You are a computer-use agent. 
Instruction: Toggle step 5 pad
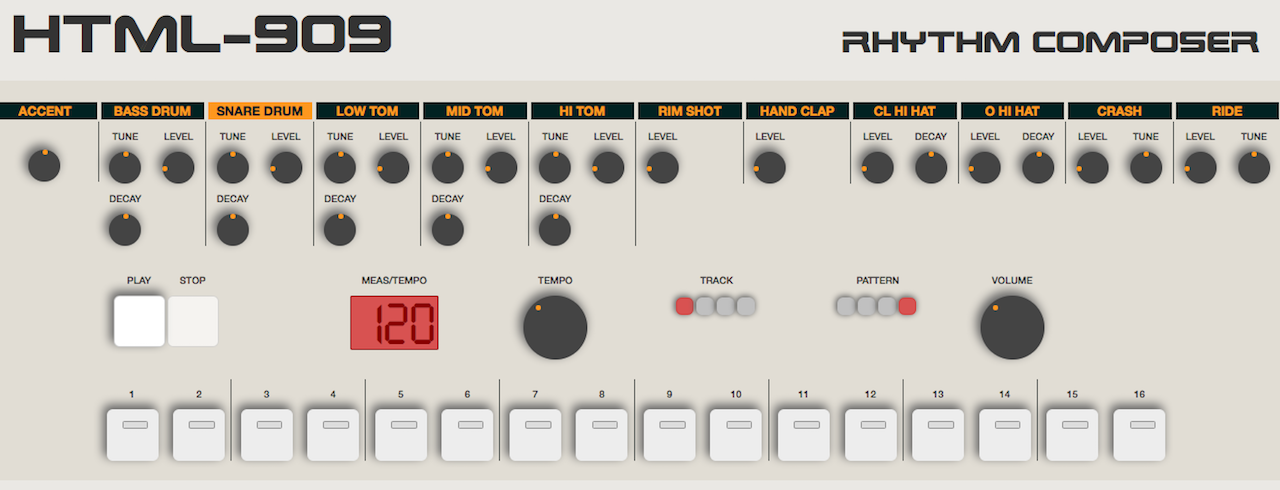click(401, 435)
